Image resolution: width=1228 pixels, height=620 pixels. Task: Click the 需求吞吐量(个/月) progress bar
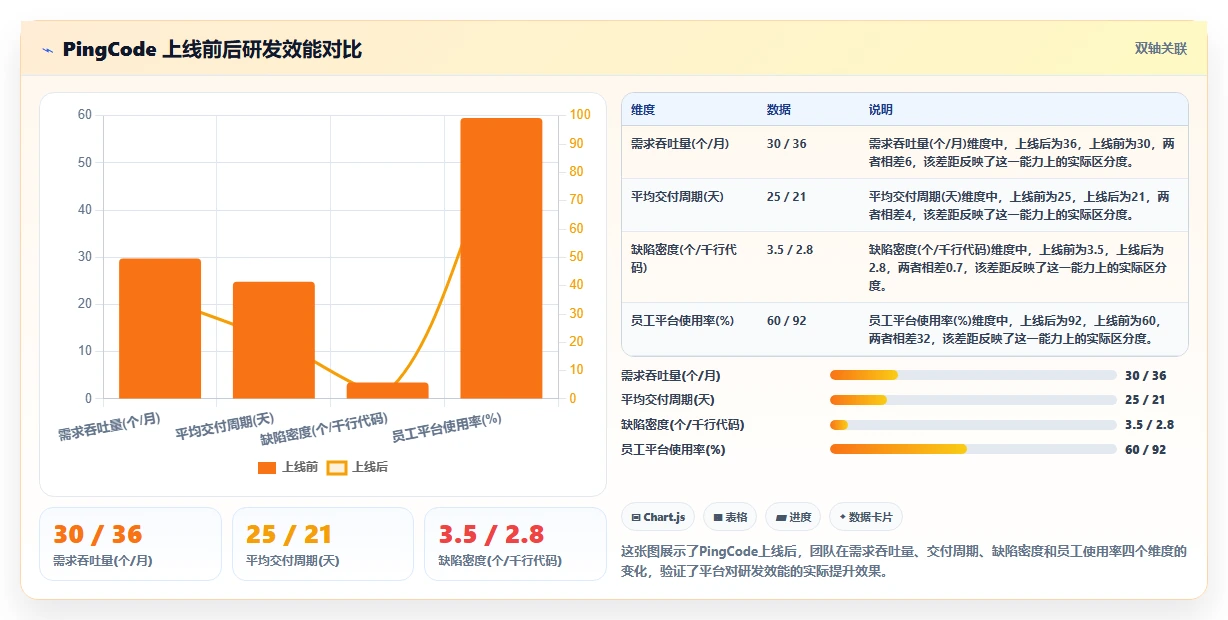point(973,375)
